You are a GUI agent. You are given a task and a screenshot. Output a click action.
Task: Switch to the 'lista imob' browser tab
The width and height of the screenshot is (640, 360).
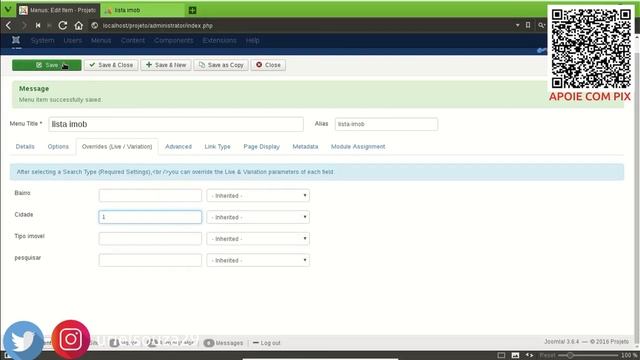(x=142, y=10)
